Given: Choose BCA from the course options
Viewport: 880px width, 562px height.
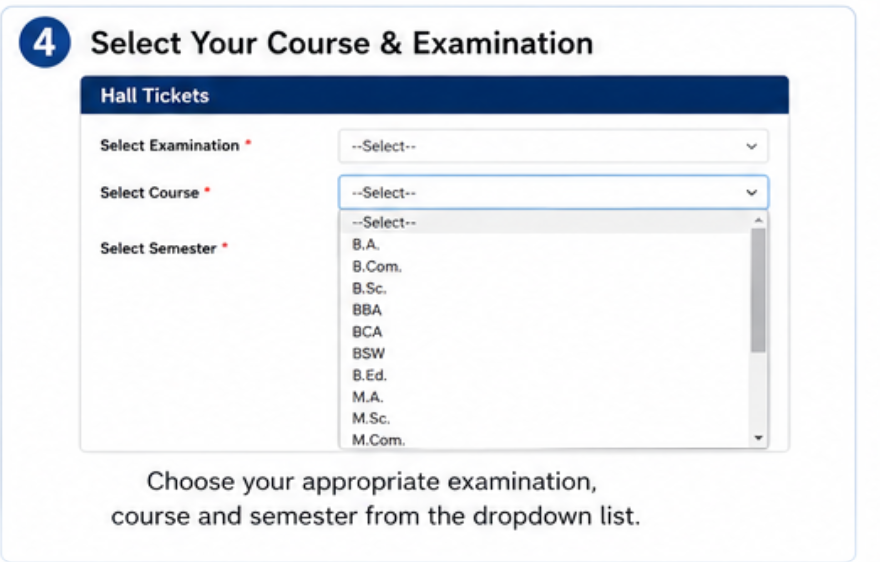Looking at the screenshot, I should (x=546, y=332).
